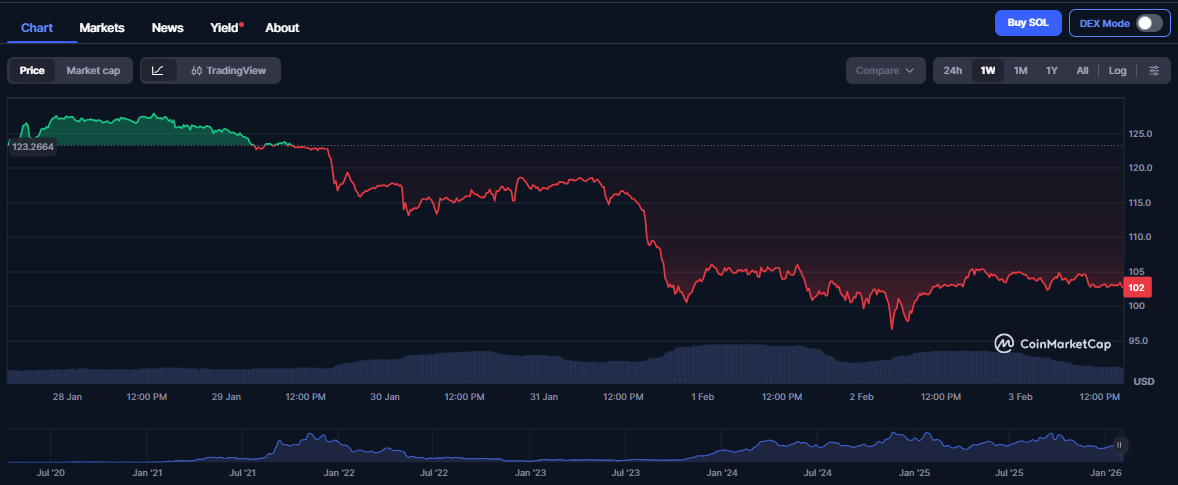Open the Chart tab
This screenshot has width=1178, height=485.
[x=37, y=28]
